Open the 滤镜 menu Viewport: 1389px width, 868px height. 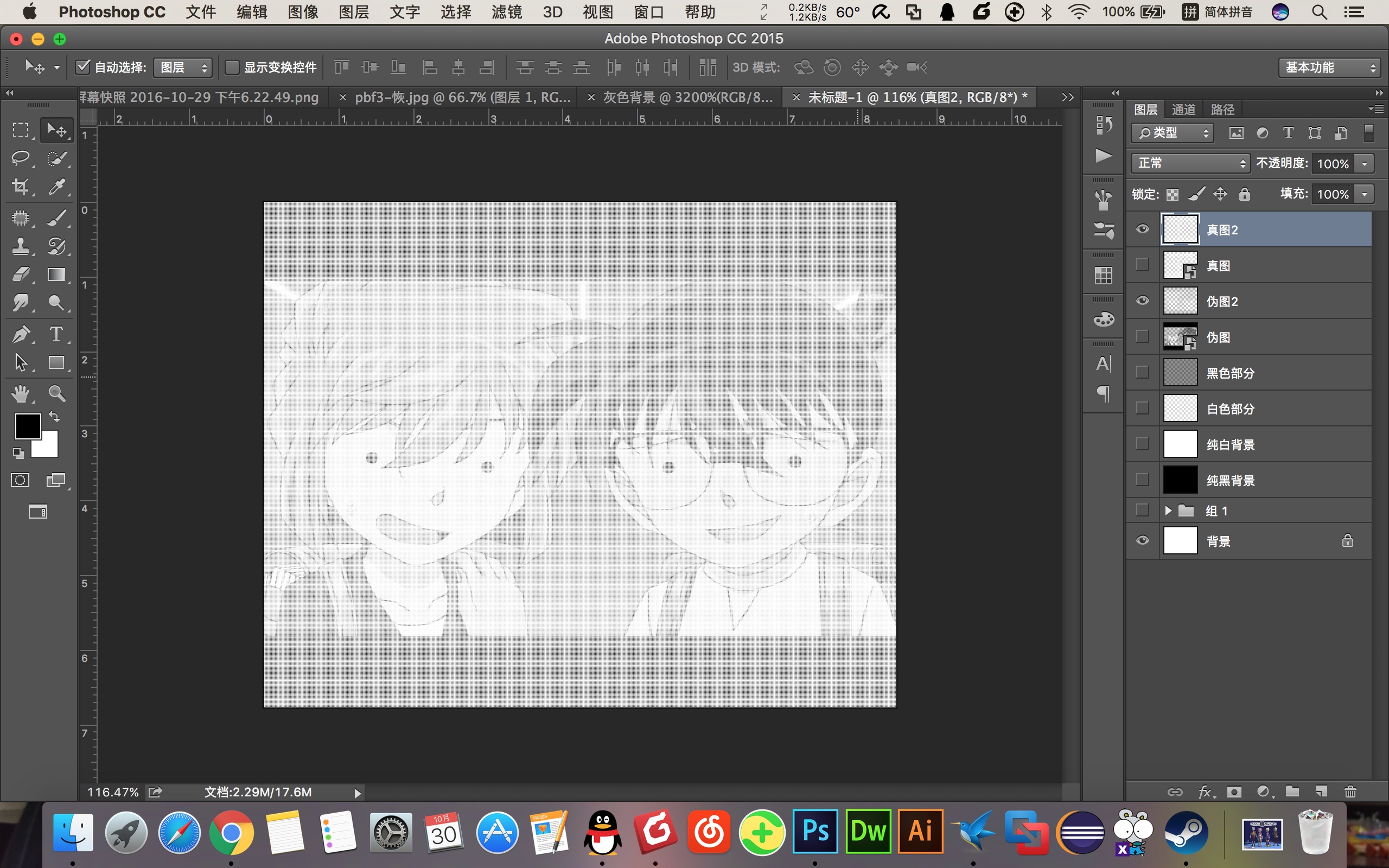507,12
